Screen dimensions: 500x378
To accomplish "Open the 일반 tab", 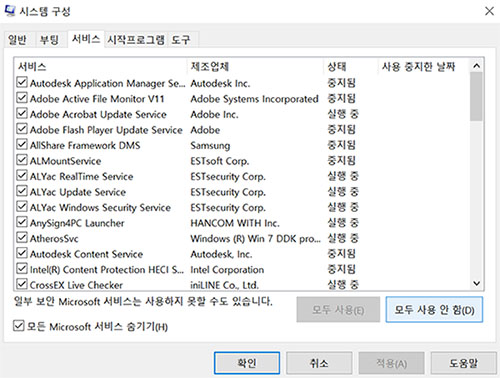I will click(17, 40).
